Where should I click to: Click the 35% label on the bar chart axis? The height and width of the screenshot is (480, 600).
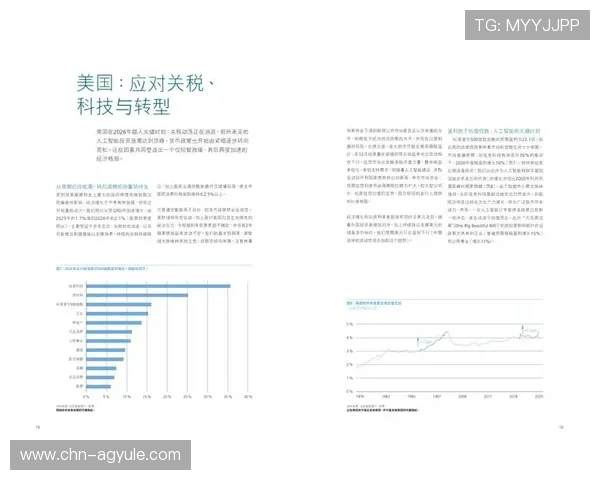[x=228, y=397]
